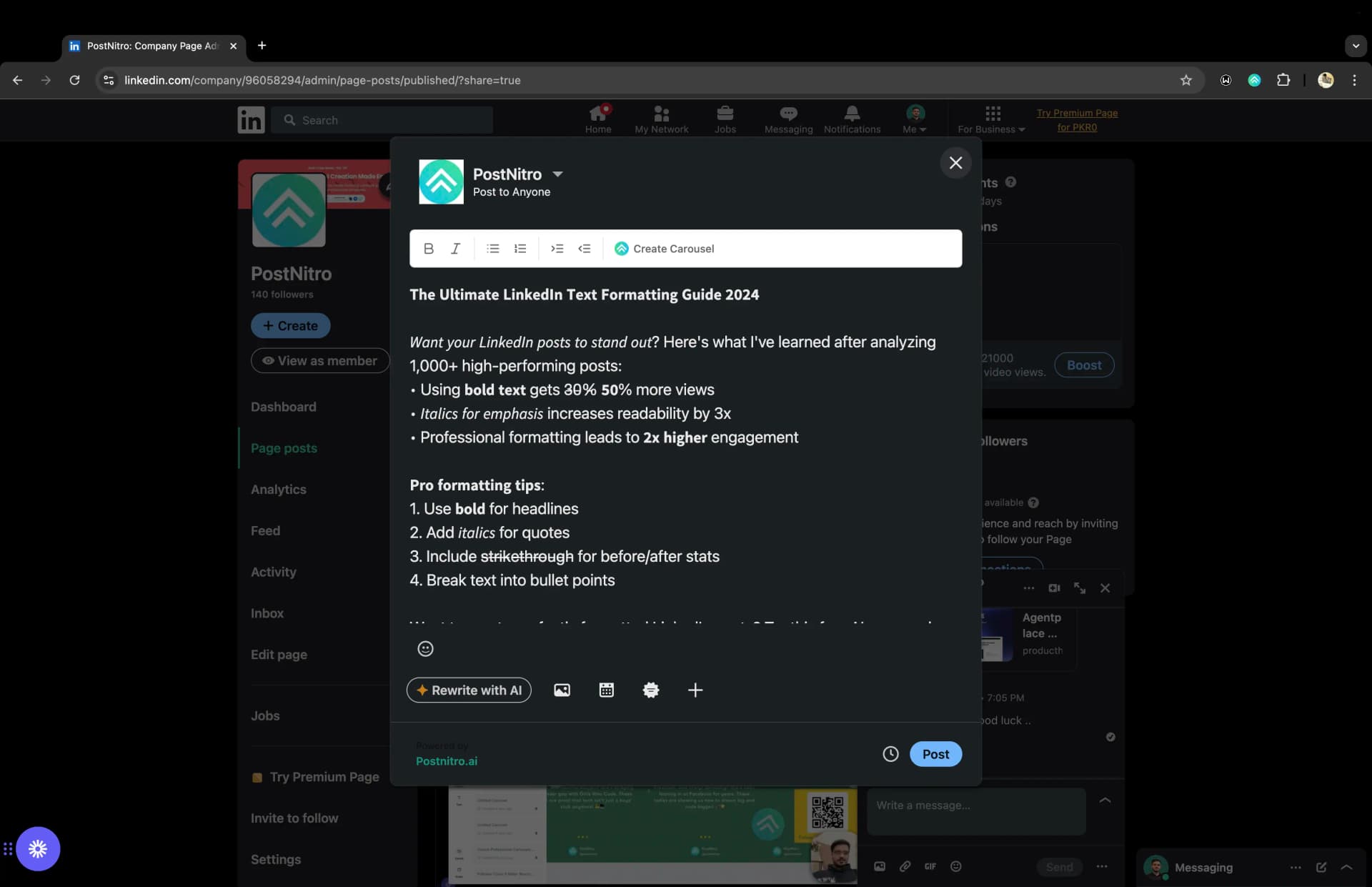The height and width of the screenshot is (887, 1372).
Task: Open Notifications
Action: [x=852, y=119]
